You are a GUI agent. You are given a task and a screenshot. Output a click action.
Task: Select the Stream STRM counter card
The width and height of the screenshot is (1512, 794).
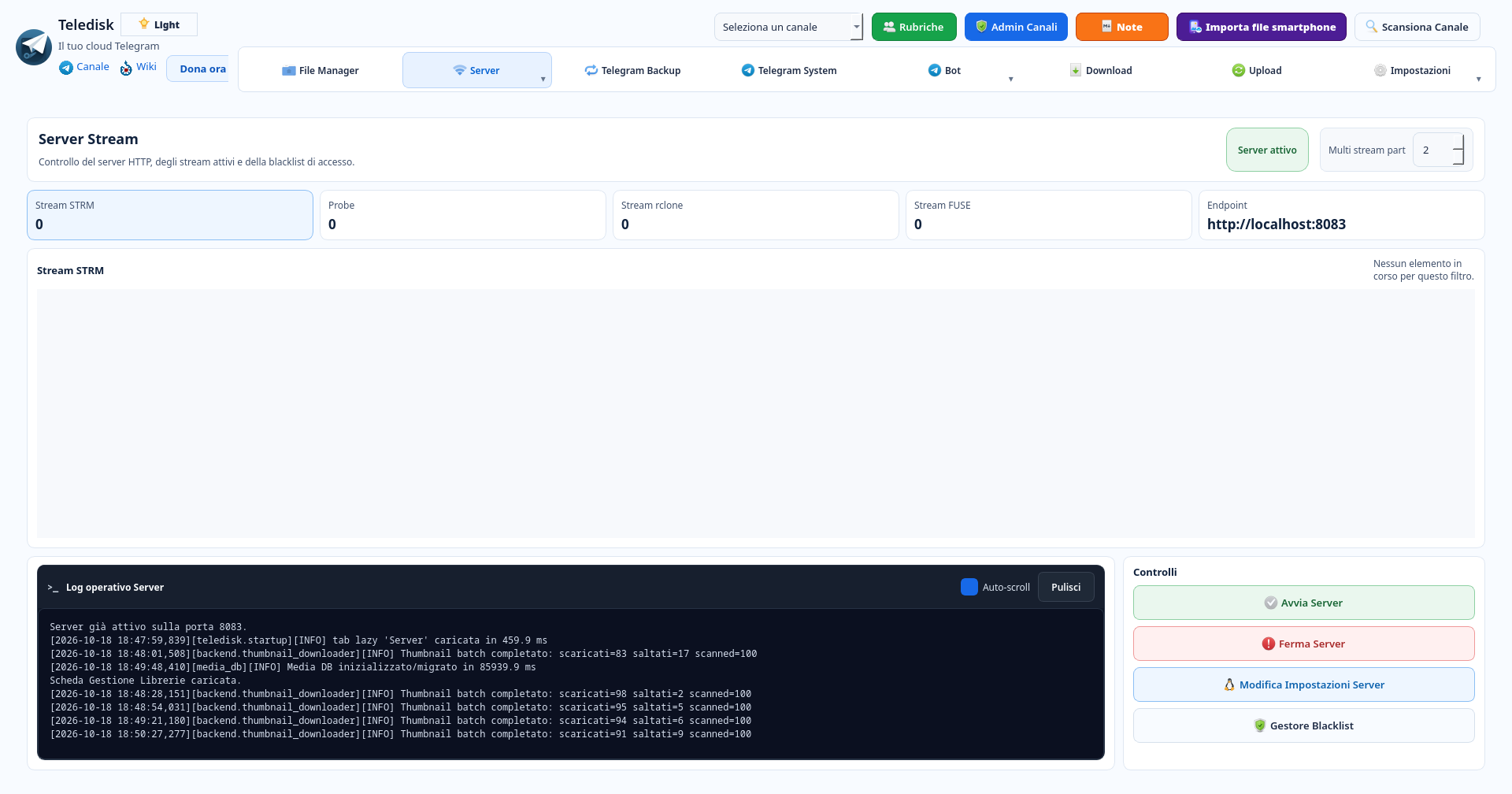coord(170,215)
